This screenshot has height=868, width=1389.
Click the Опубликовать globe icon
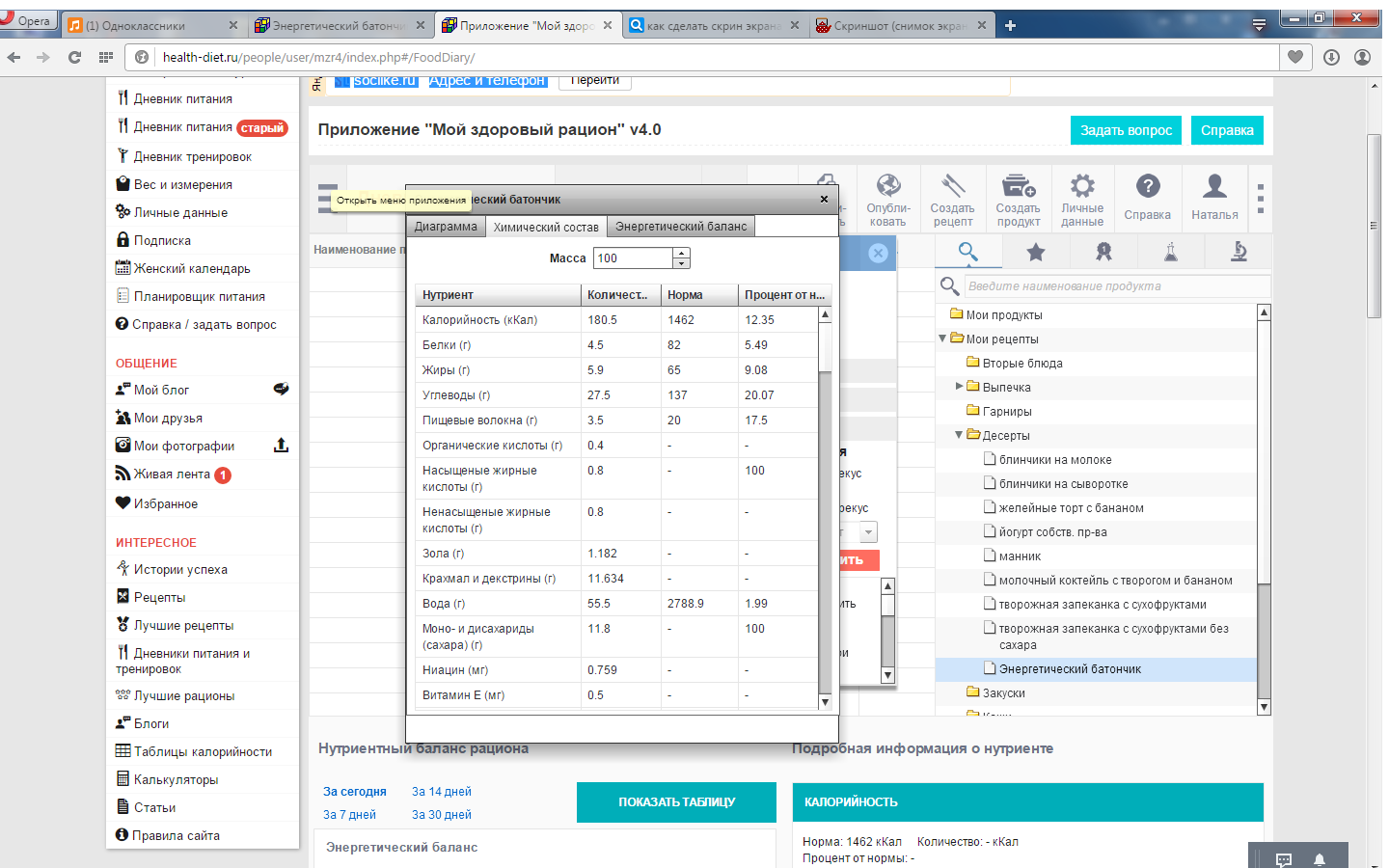(x=887, y=186)
